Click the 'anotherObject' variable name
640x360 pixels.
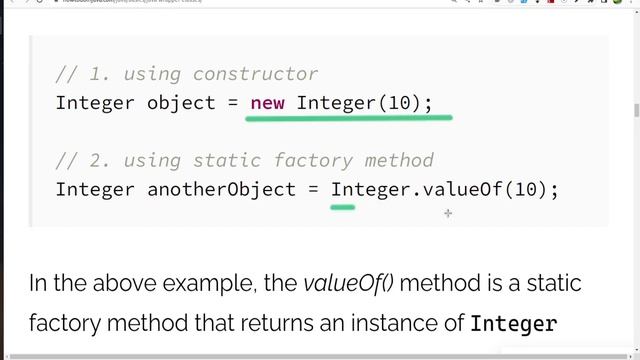221,190
